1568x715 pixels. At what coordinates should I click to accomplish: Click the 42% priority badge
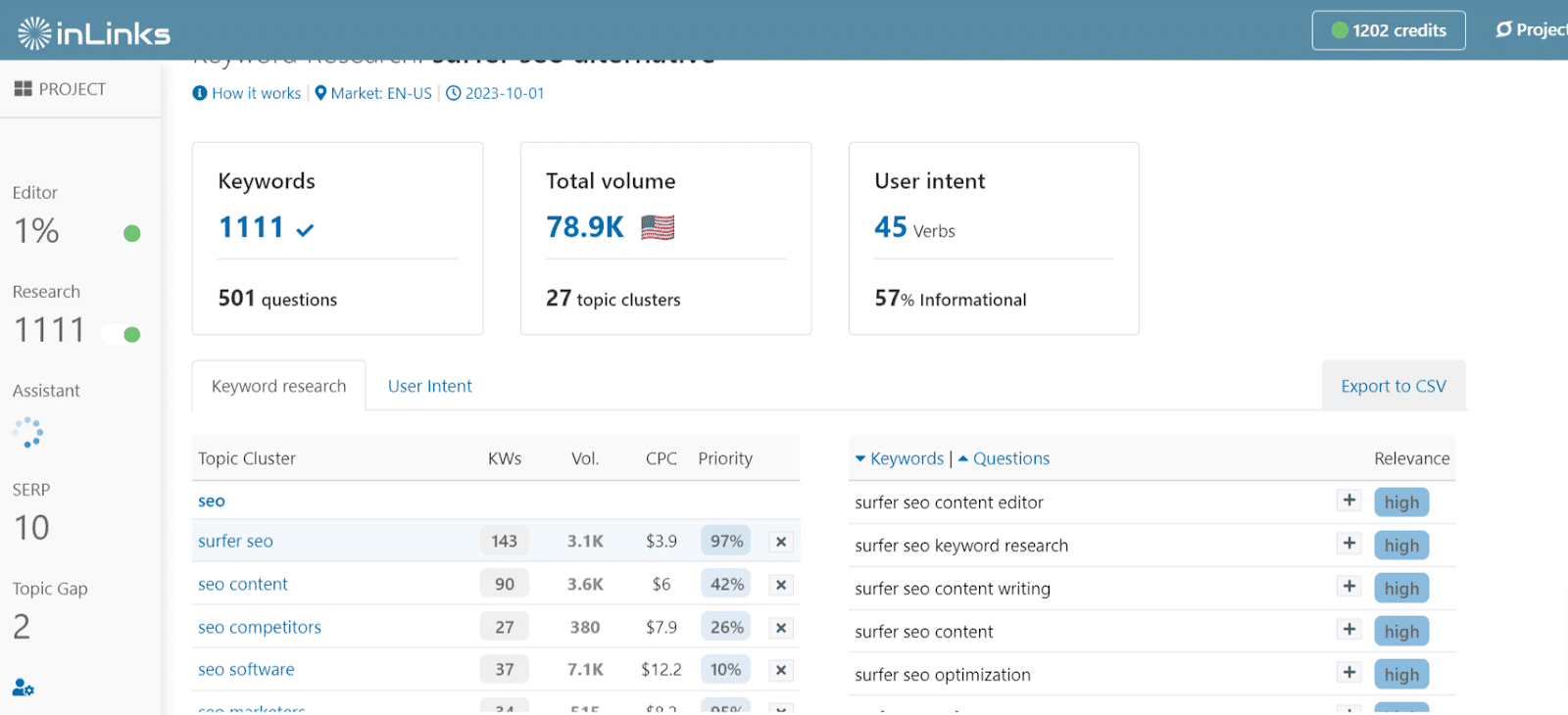point(726,584)
